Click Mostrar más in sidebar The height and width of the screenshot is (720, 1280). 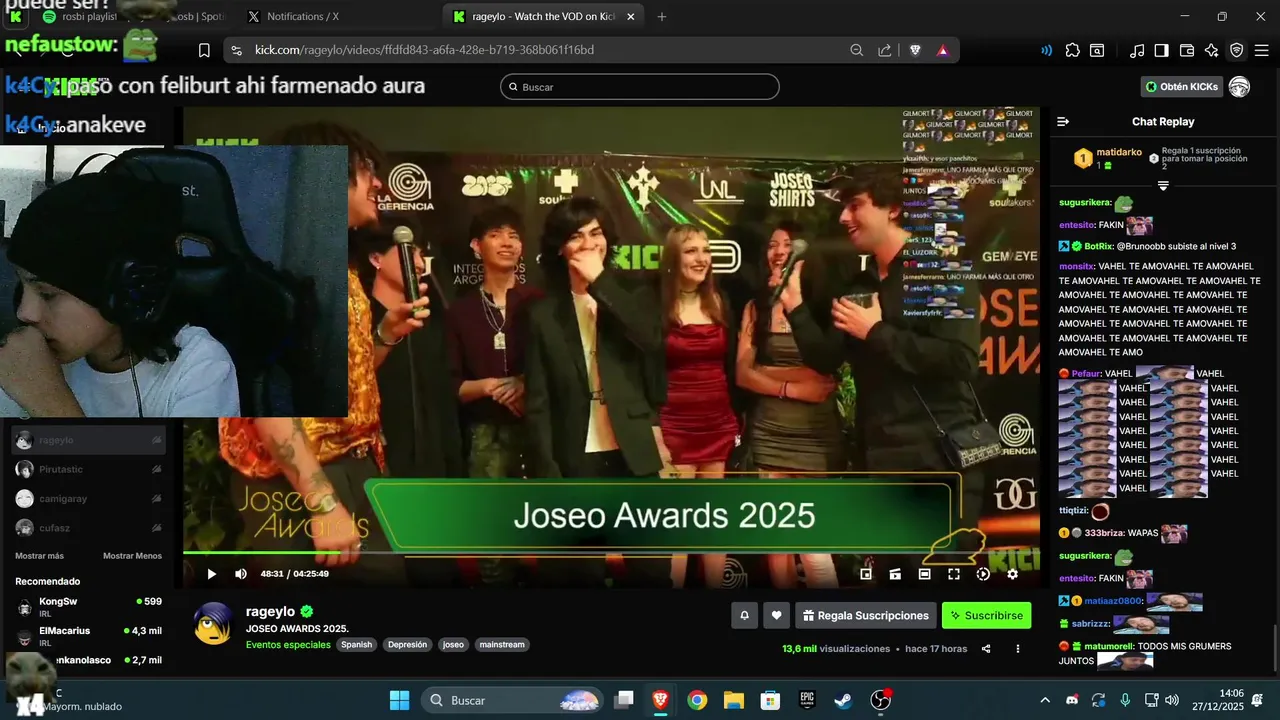(39, 556)
